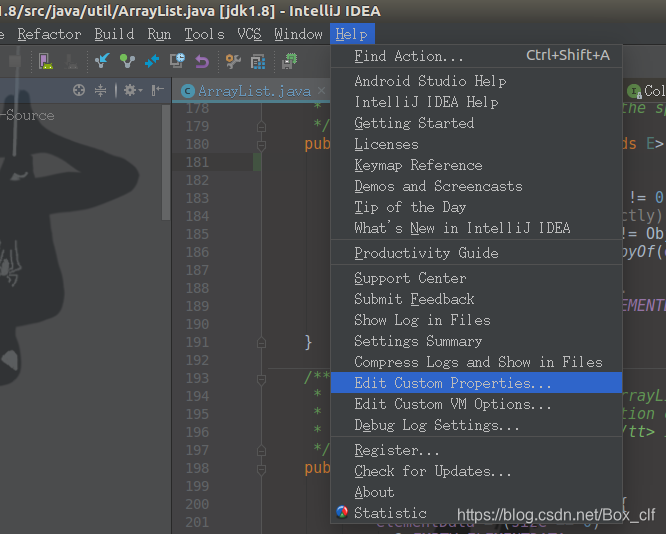The image size is (666, 534).
Task: Select Show Log in Files
Action: pos(476,320)
